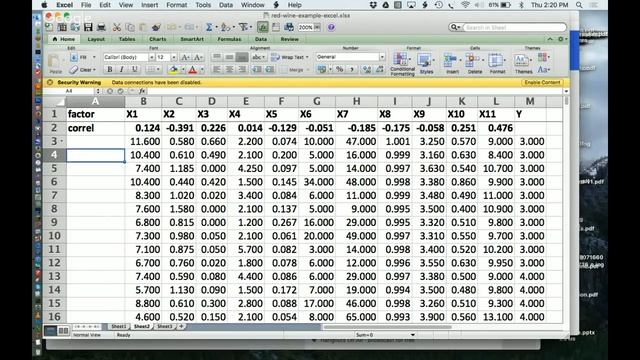Image resolution: width=640 pixels, height=360 pixels.
Task: Open the General number format dropdown
Action: (382, 57)
